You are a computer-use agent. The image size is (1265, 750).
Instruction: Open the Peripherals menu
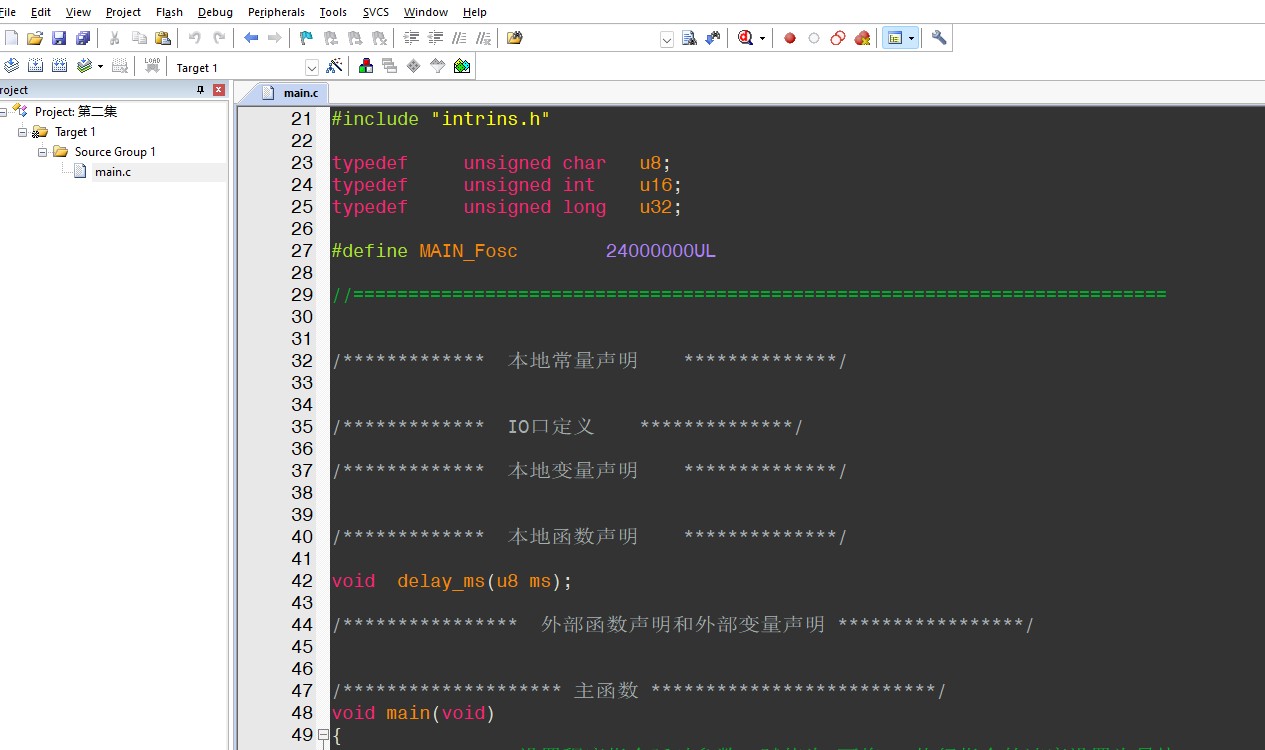click(x=276, y=12)
